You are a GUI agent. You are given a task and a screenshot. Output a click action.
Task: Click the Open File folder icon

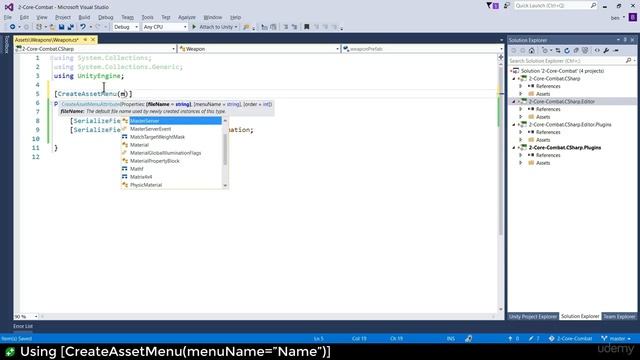point(52,27)
